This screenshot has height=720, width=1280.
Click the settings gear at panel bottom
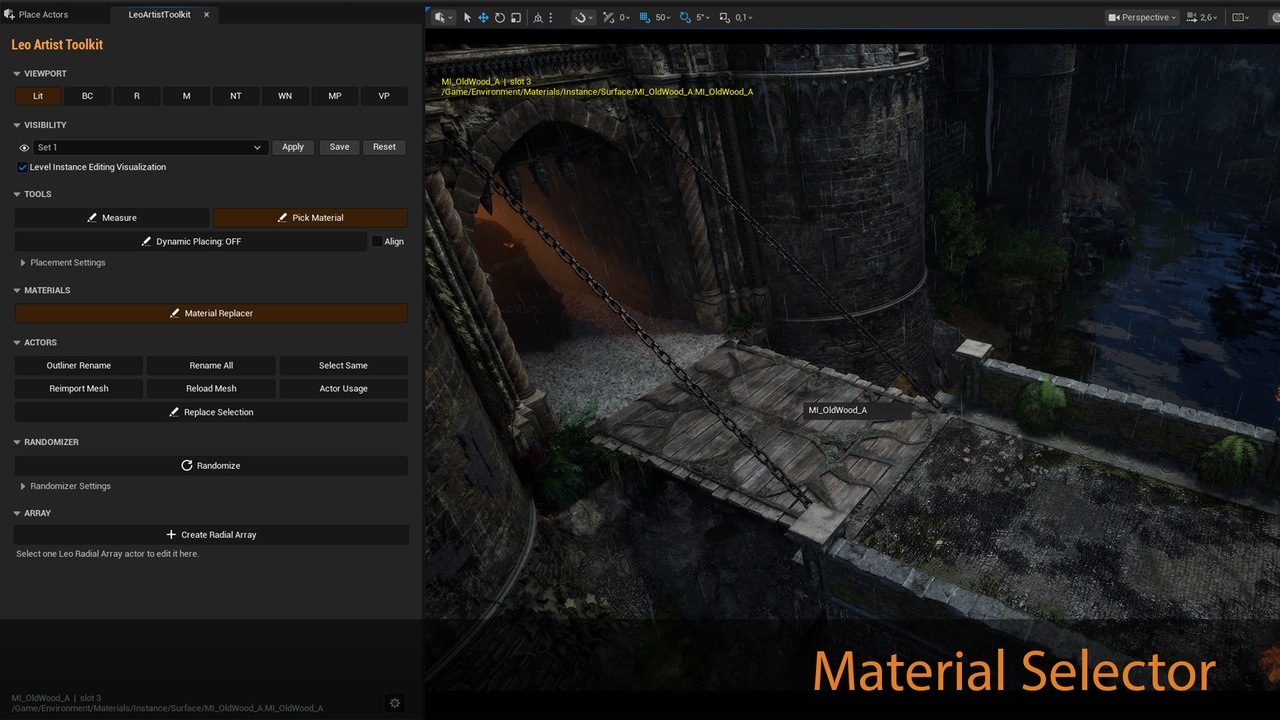pyautogui.click(x=395, y=703)
